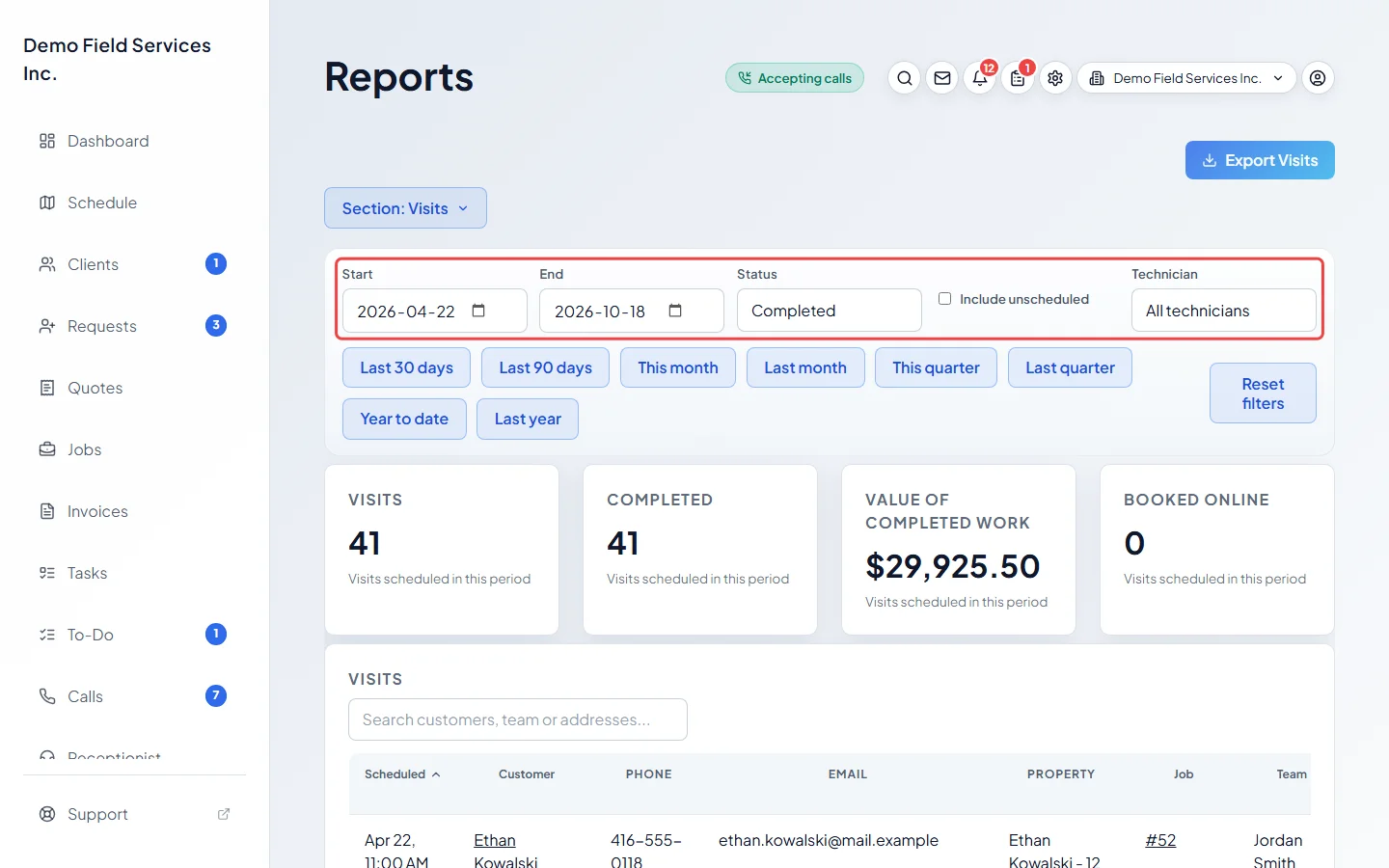
Task: Click the Support lifebuoy icon
Action: tap(47, 814)
